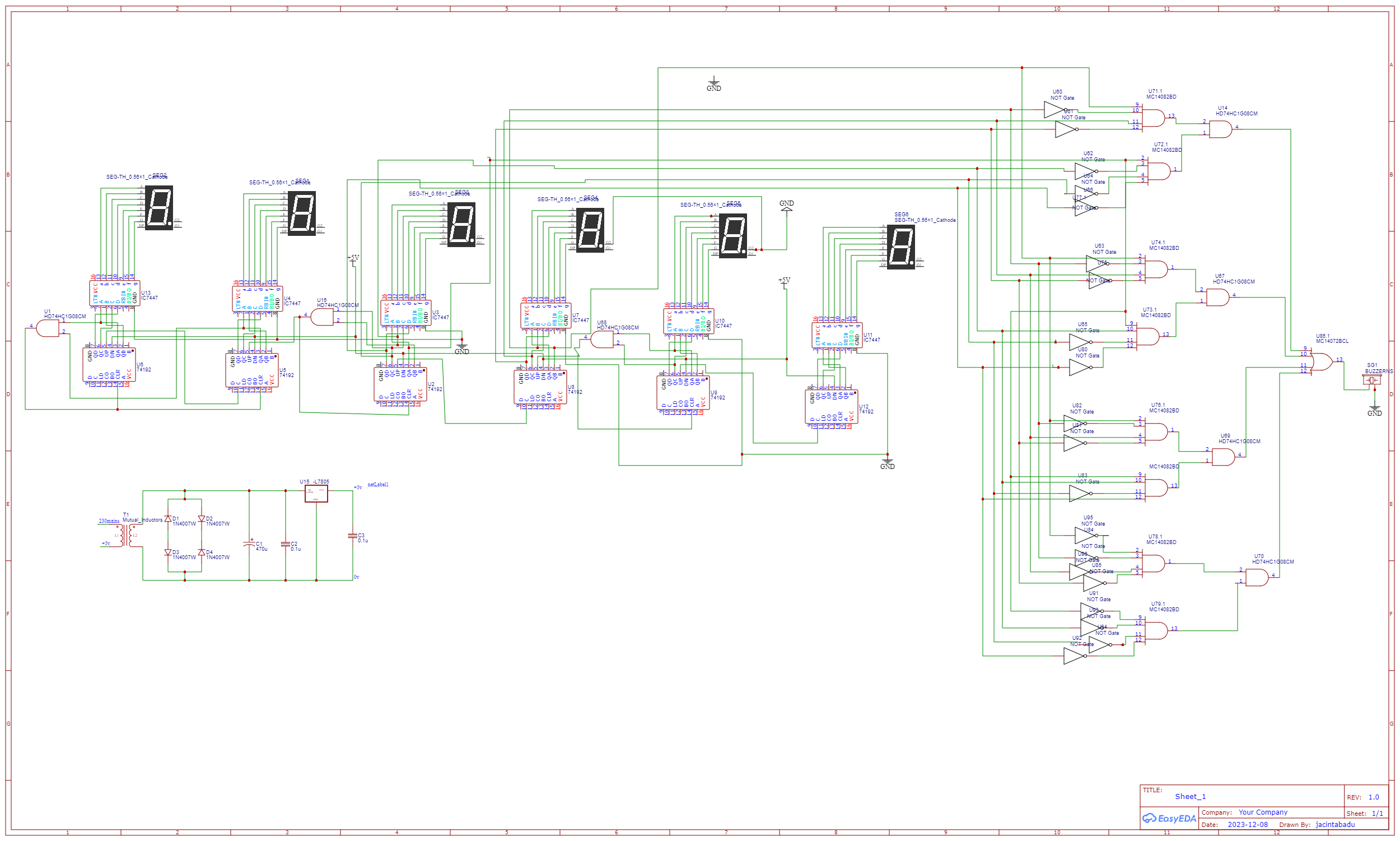Select diode D1 1N4007W
The width and height of the screenshot is (1400, 841).
[x=167, y=519]
